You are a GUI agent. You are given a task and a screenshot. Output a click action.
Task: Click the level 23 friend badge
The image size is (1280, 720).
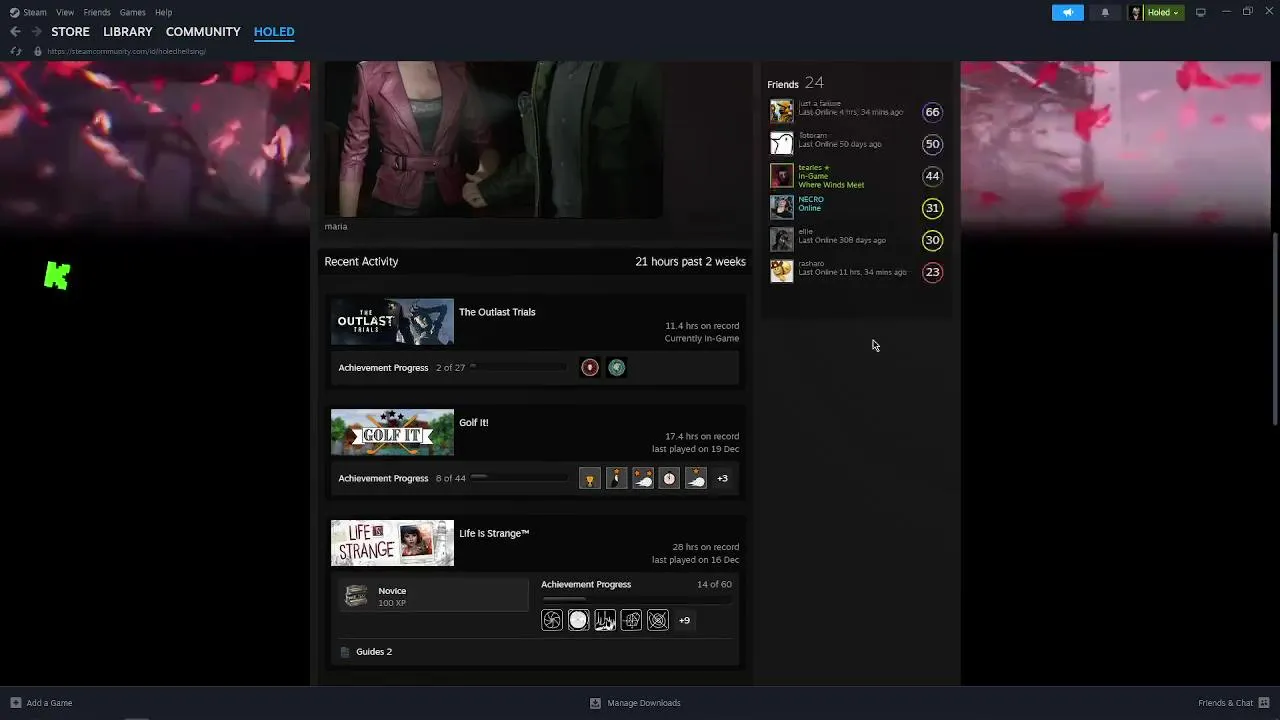[932, 272]
